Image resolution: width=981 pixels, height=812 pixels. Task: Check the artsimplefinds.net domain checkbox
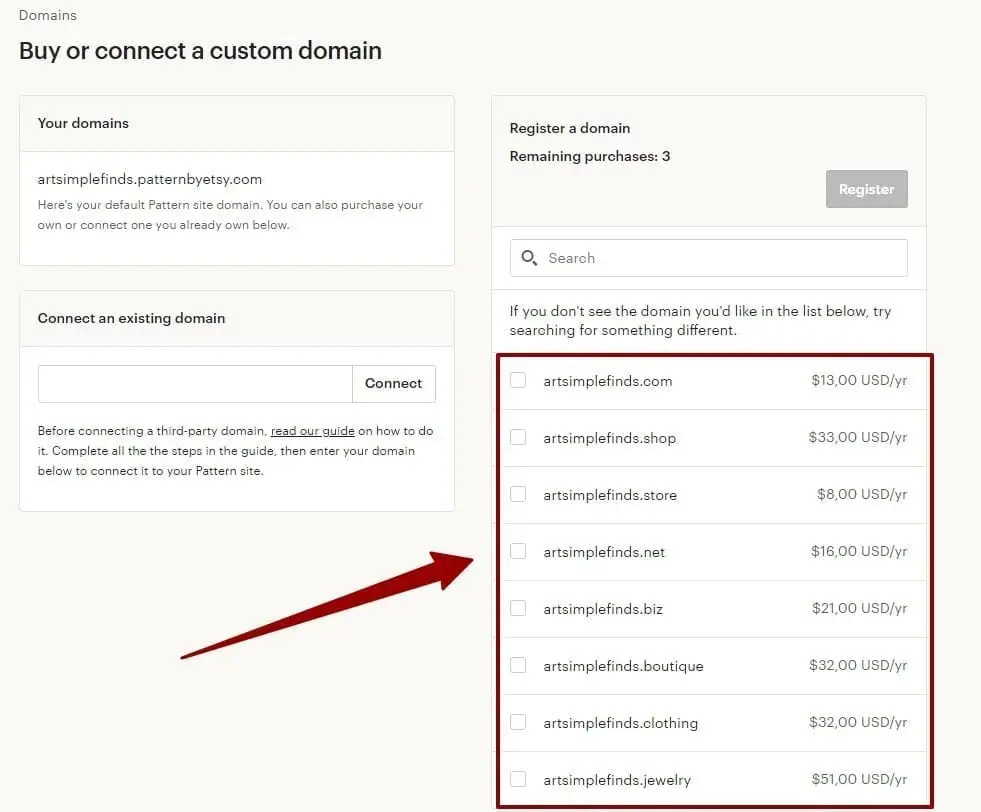[x=518, y=552]
